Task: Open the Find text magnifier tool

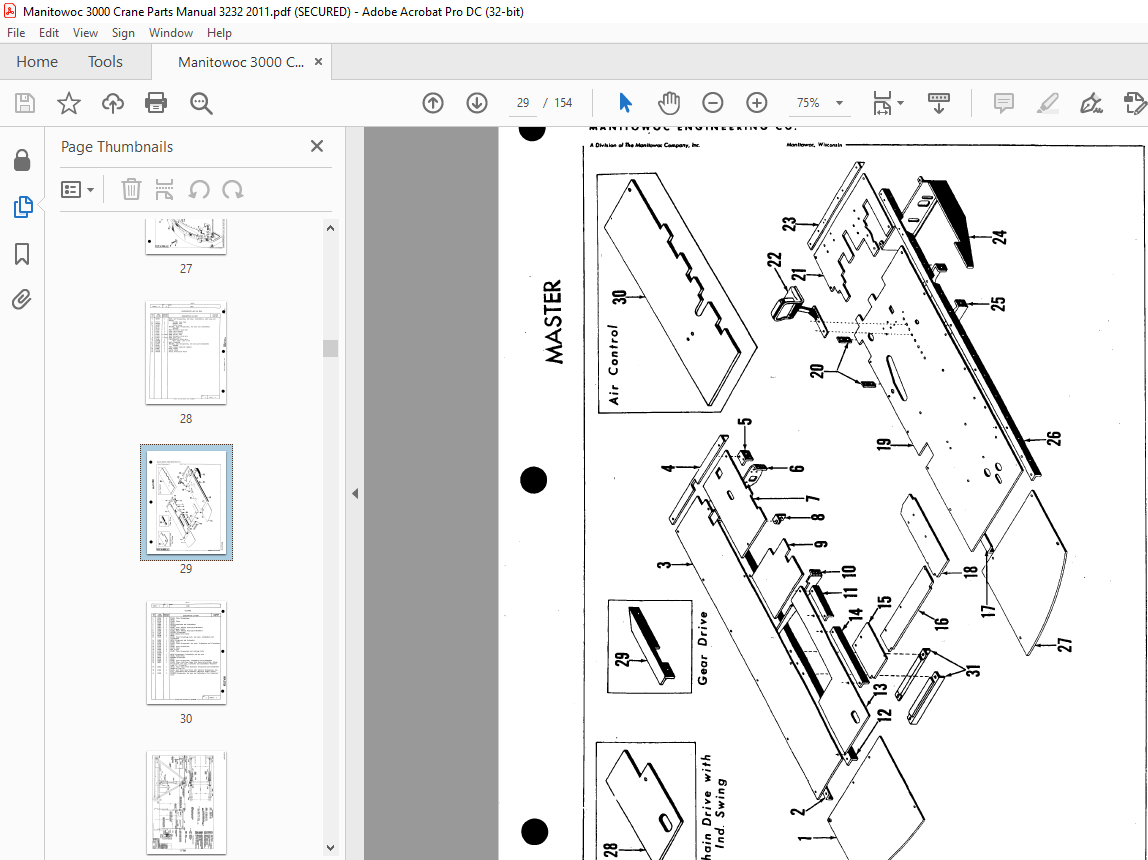Action: coord(201,103)
